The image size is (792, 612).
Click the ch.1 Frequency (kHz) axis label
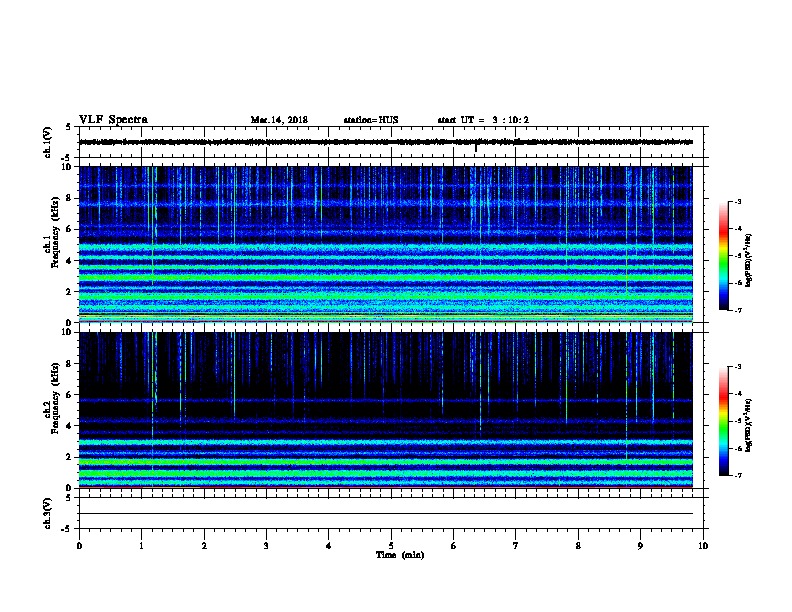tap(52, 232)
